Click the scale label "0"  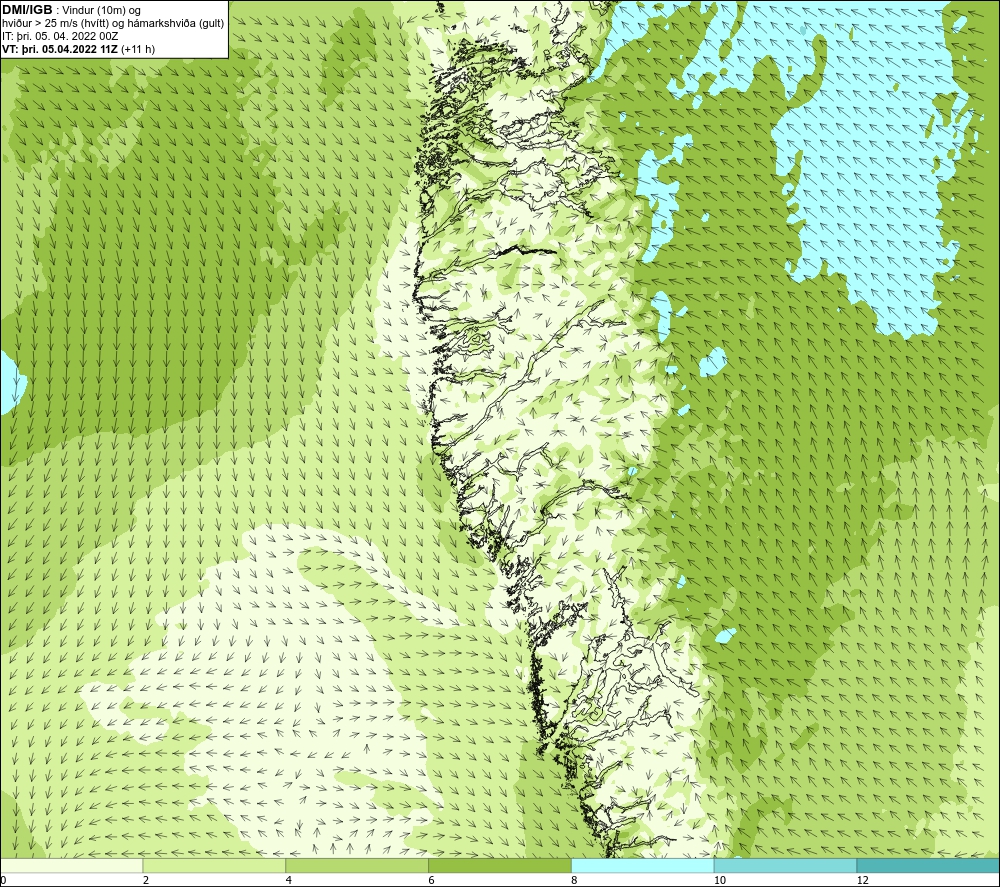pyautogui.click(x=3, y=880)
